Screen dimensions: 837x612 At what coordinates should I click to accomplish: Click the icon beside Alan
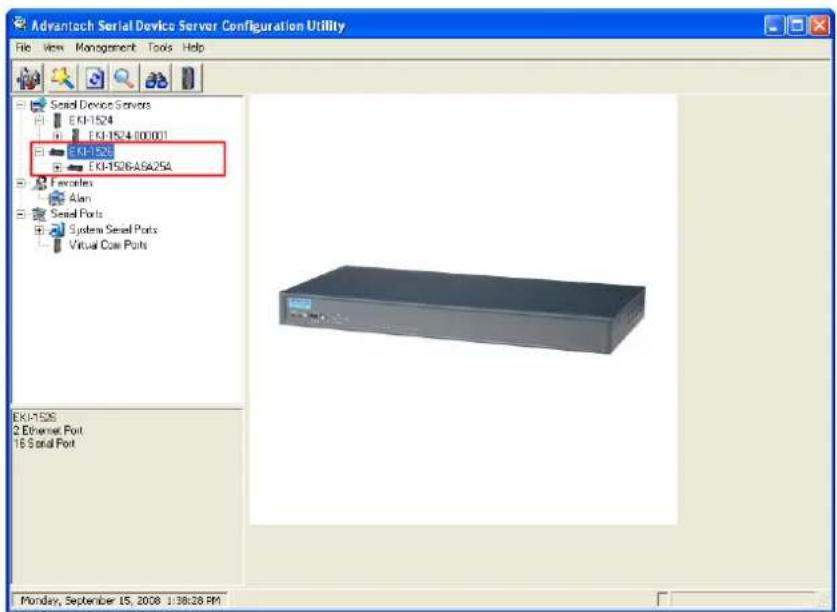click(x=57, y=199)
